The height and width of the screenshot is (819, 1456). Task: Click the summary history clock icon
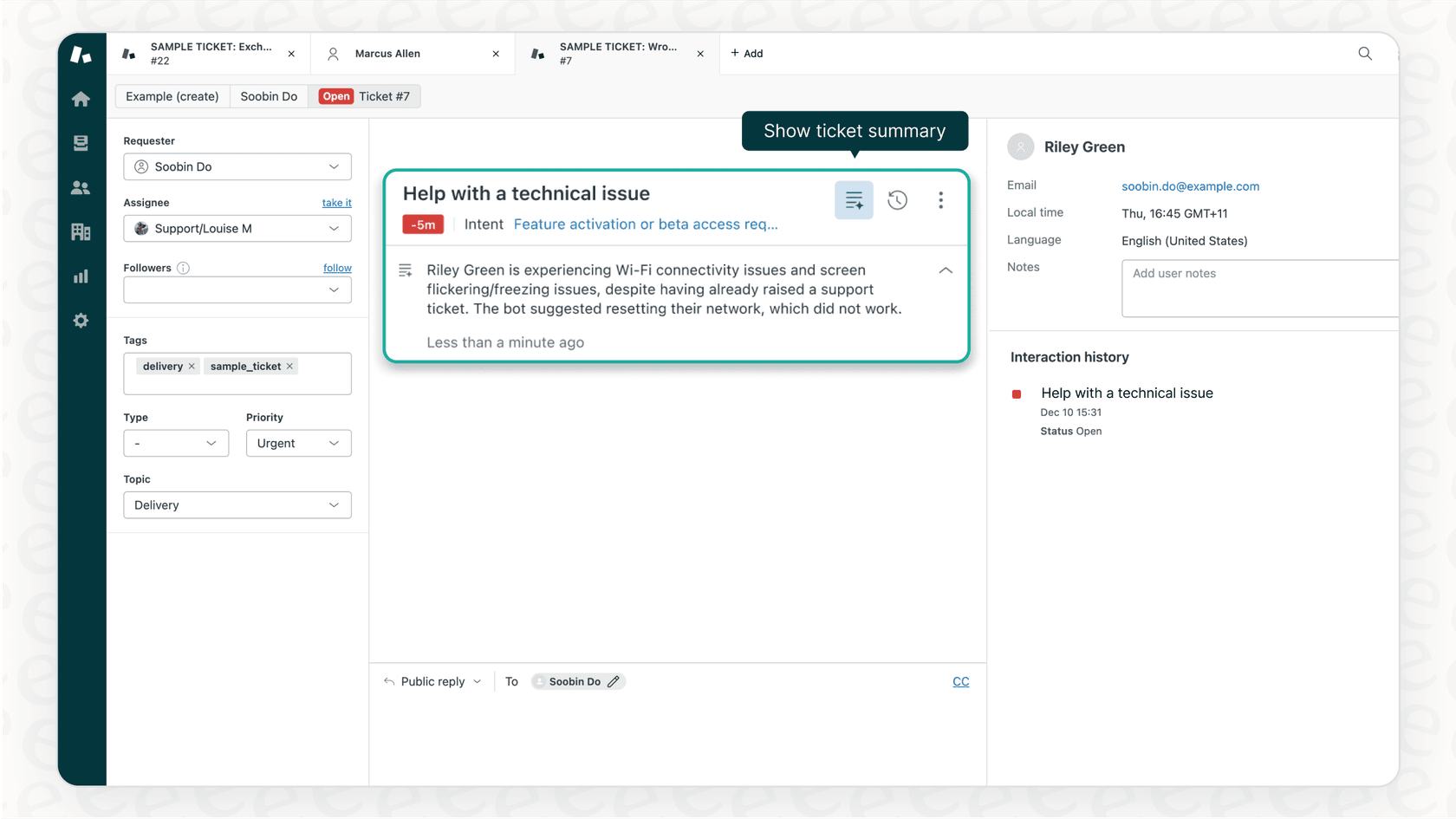tap(897, 199)
